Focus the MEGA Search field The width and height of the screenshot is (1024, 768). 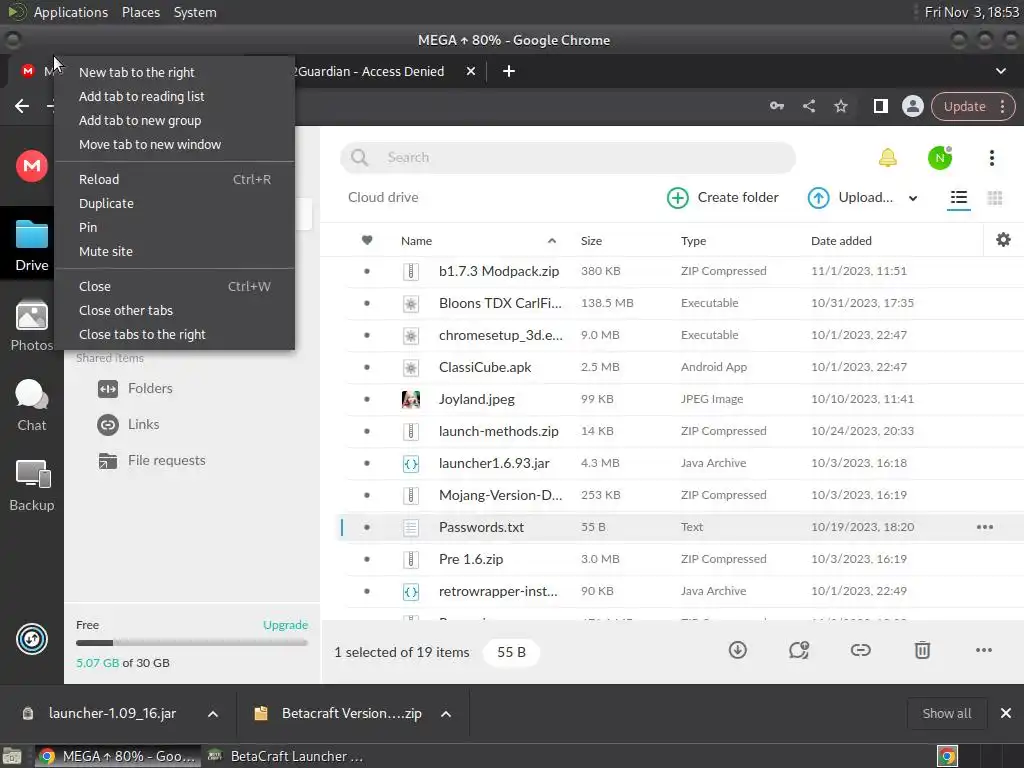568,157
